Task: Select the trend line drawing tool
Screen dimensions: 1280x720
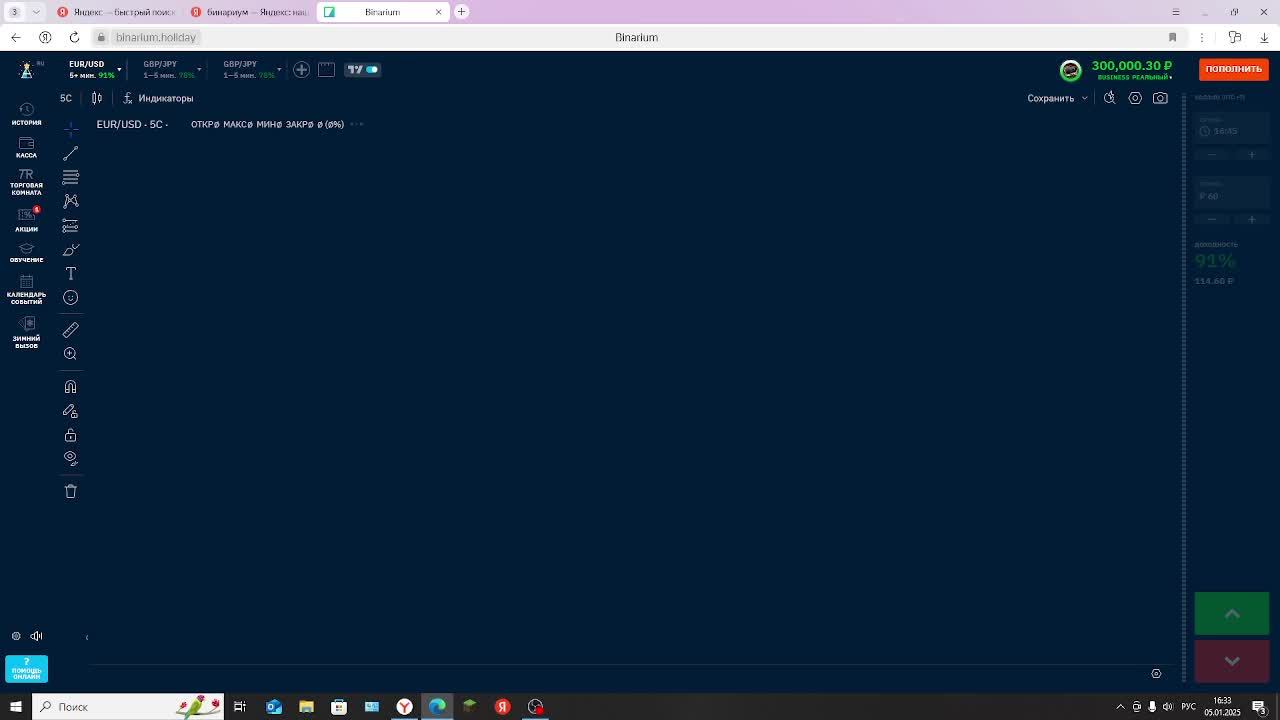Action: (70, 153)
